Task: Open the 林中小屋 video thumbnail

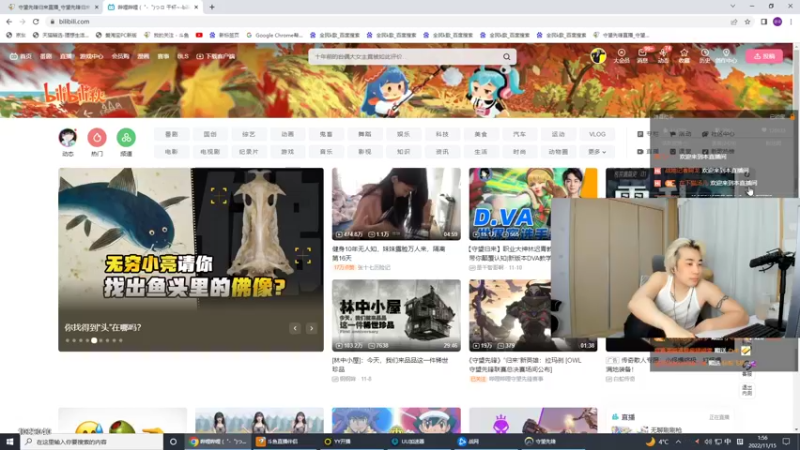Action: (396, 315)
